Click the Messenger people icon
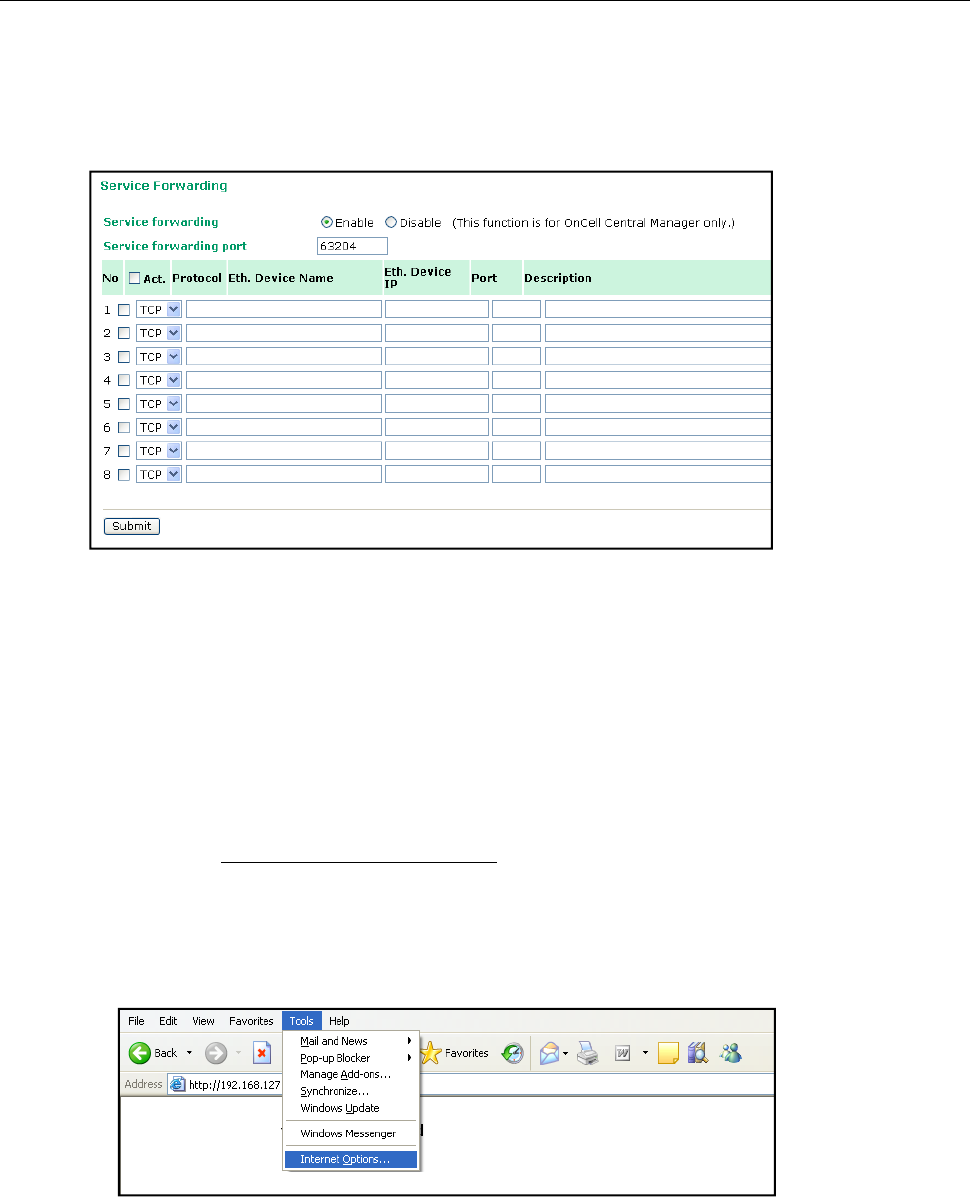Screen dimensions: 970x1197 [731, 1053]
